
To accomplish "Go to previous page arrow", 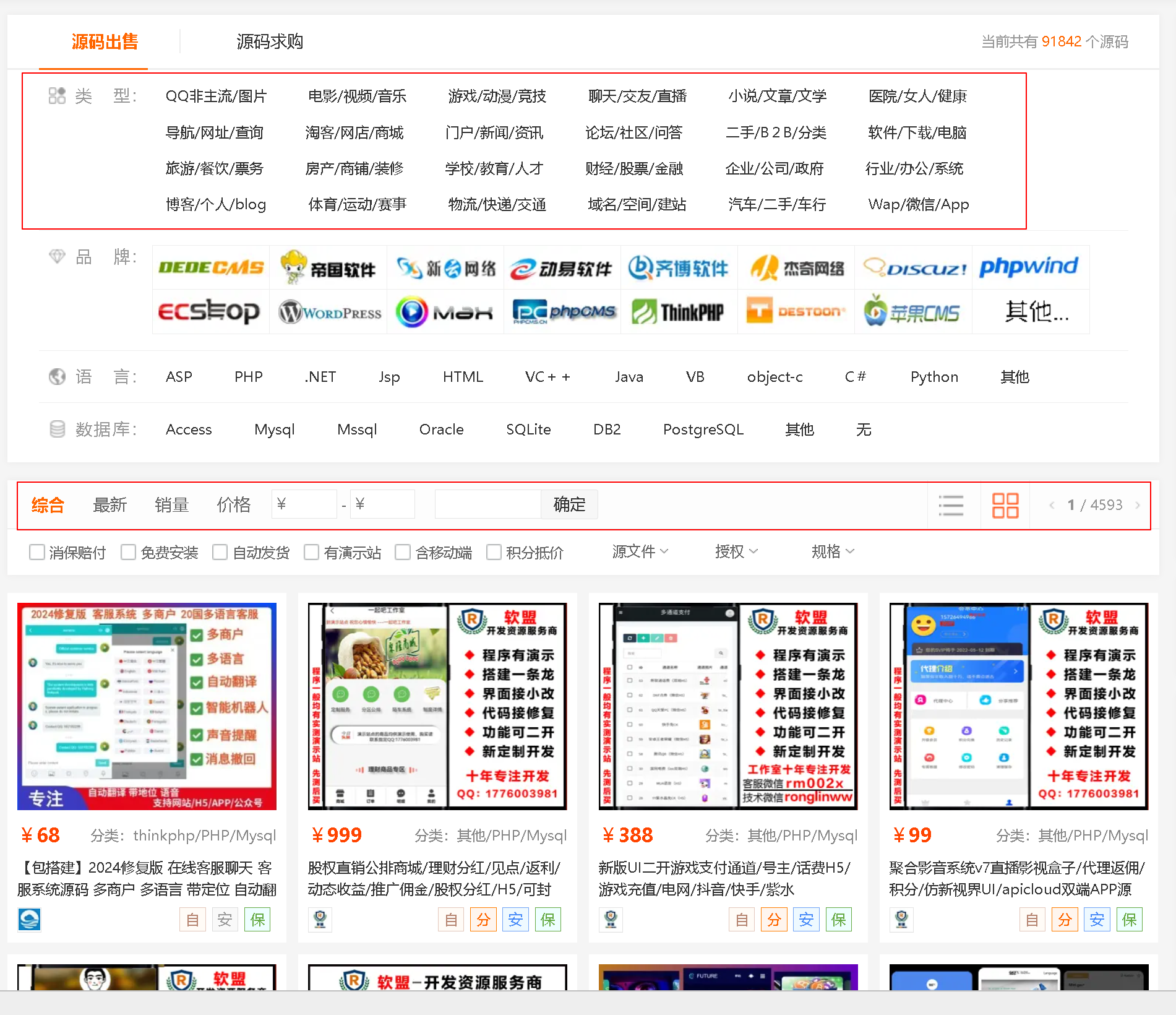I will coord(1052,505).
